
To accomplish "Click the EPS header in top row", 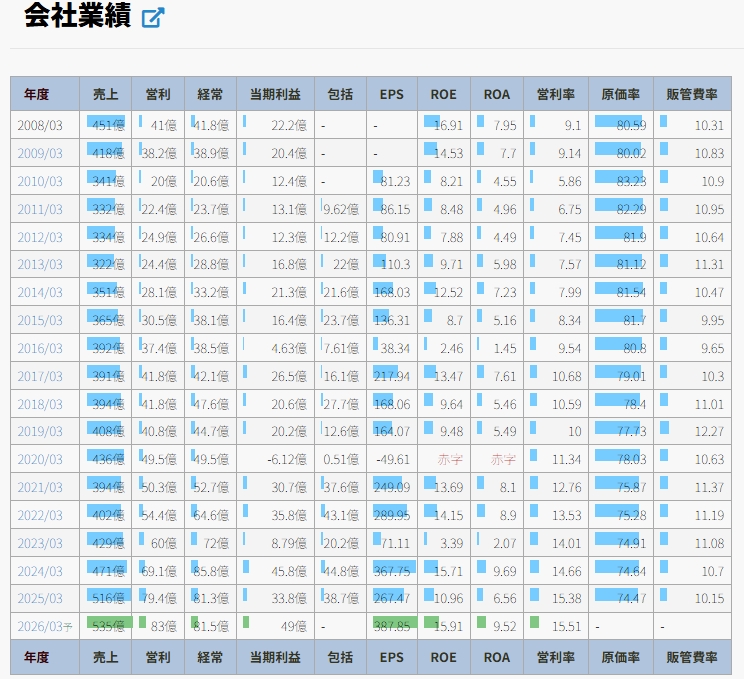I will pos(392,94).
